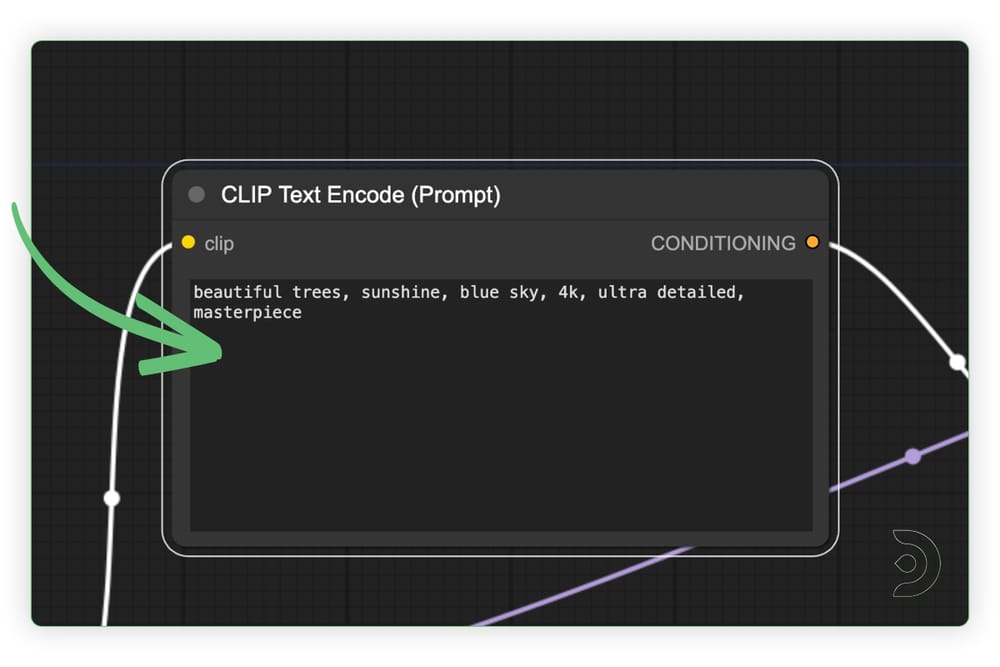The width and height of the screenshot is (1000, 667).
Task: Select the white midpoint dot on left wire
Action: [112, 498]
